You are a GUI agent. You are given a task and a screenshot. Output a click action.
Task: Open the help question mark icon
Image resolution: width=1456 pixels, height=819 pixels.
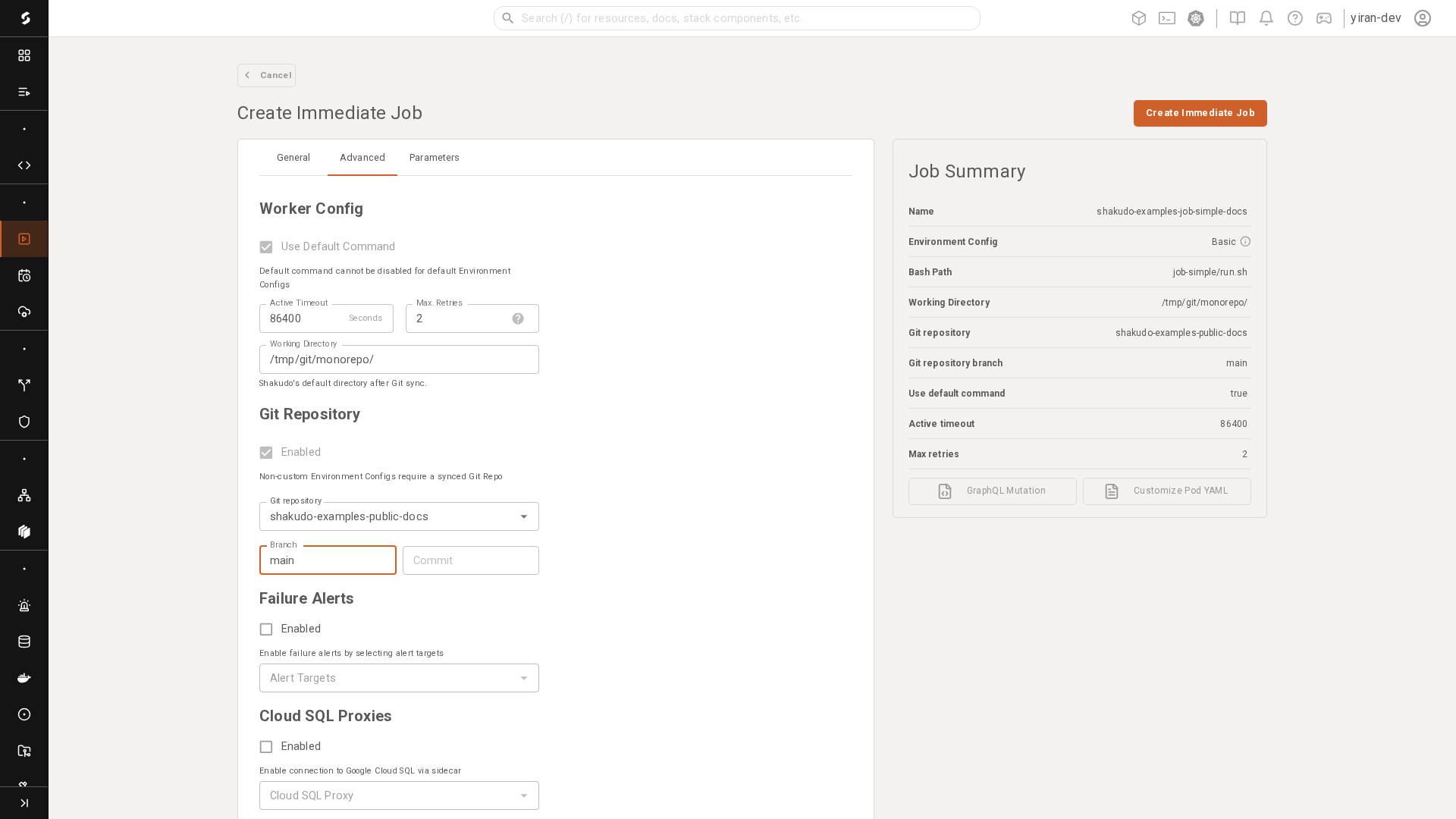(1294, 18)
